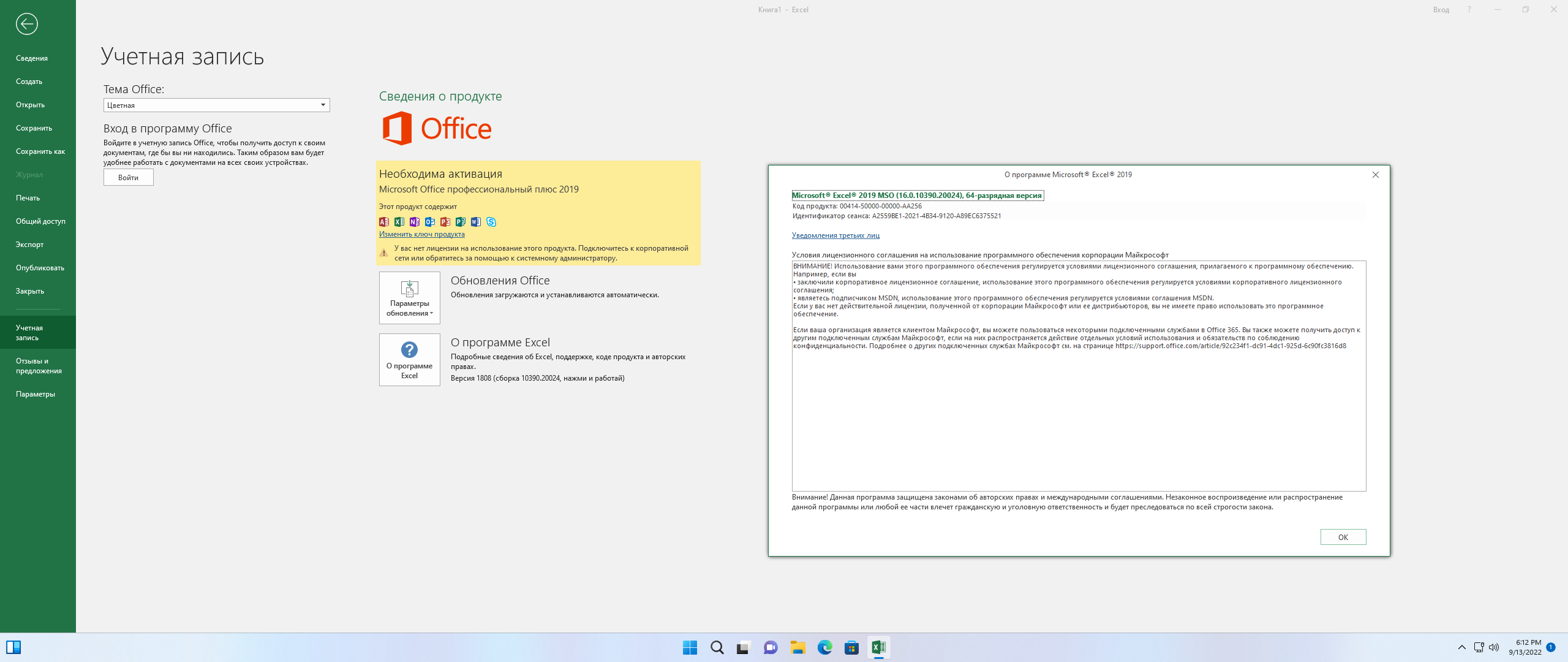
Task: Click the Excel icon in the taskbar
Action: [x=878, y=647]
